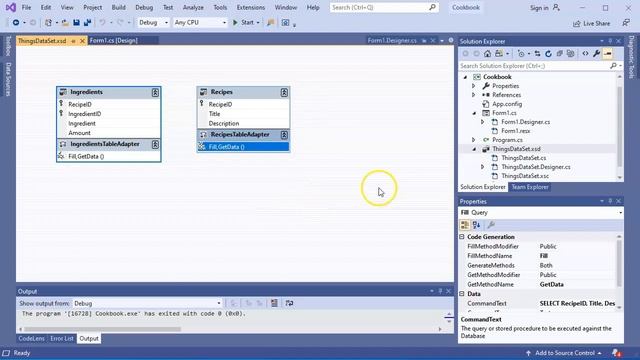
Task: Click Show All Files icon in Solution Explorer
Action: [x=571, y=53]
